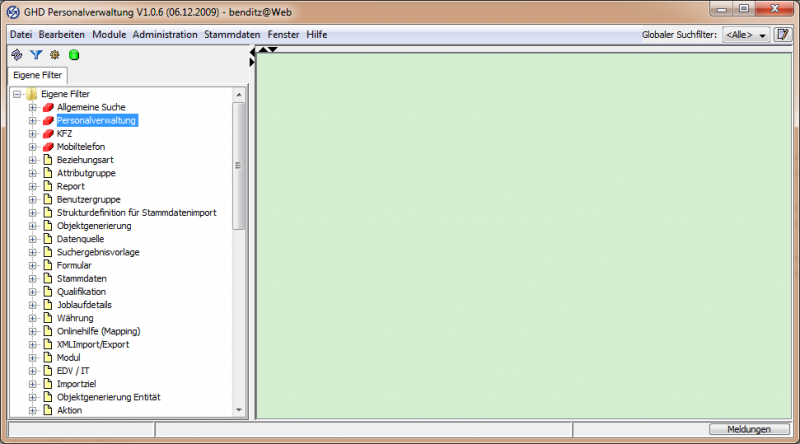800x444 pixels.
Task: Click the document icon of Report
Action: point(48,186)
